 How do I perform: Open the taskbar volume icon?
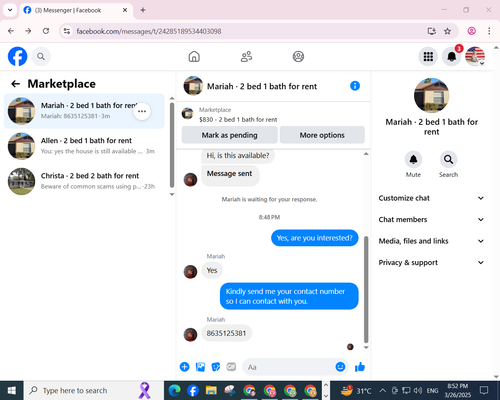click(x=418, y=390)
